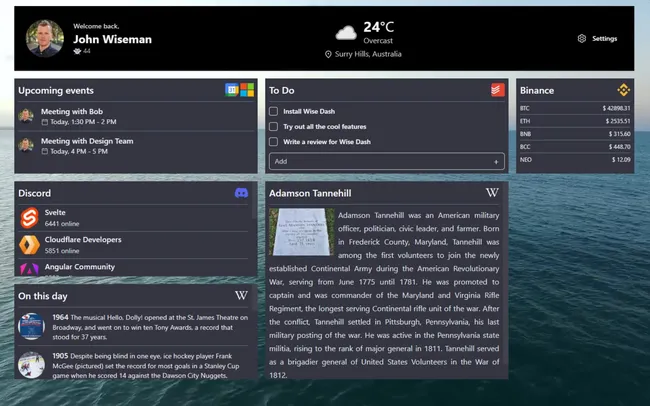The image size is (650, 406).
Task: Open Angular Community Discord server
Action: (x=134, y=268)
